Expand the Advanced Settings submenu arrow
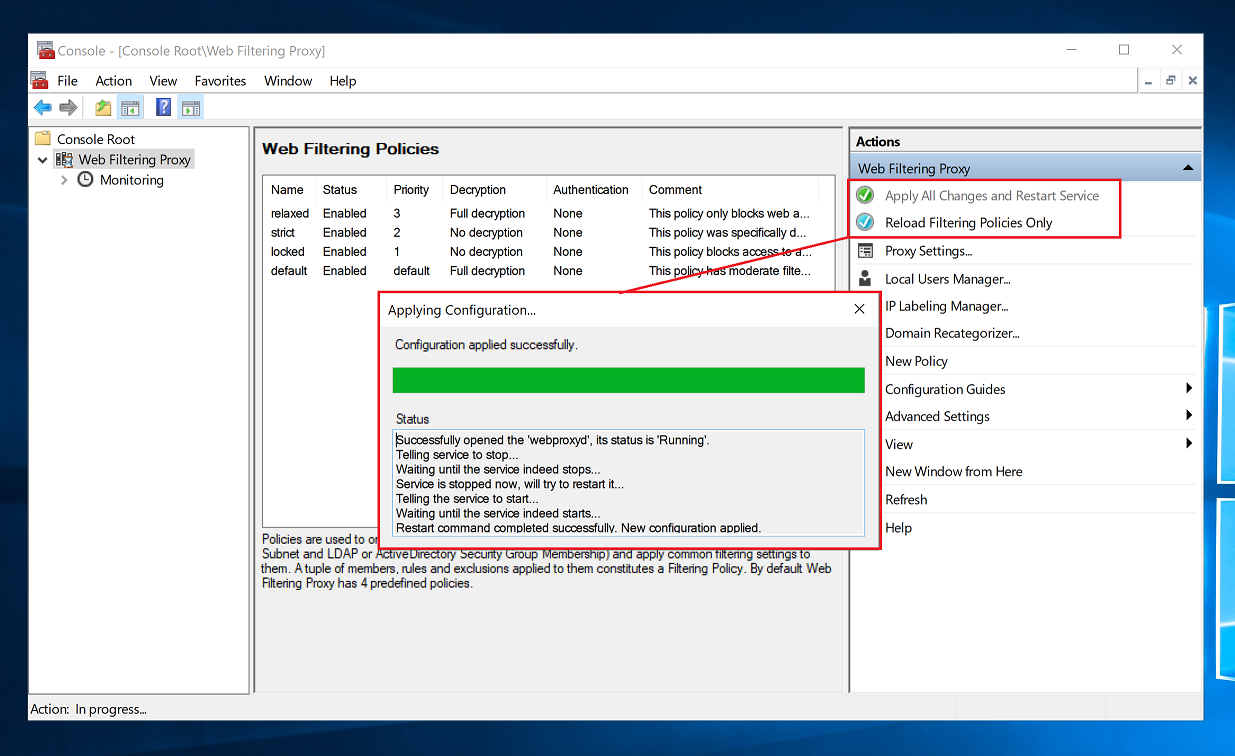The width and height of the screenshot is (1235, 756). (x=1189, y=415)
